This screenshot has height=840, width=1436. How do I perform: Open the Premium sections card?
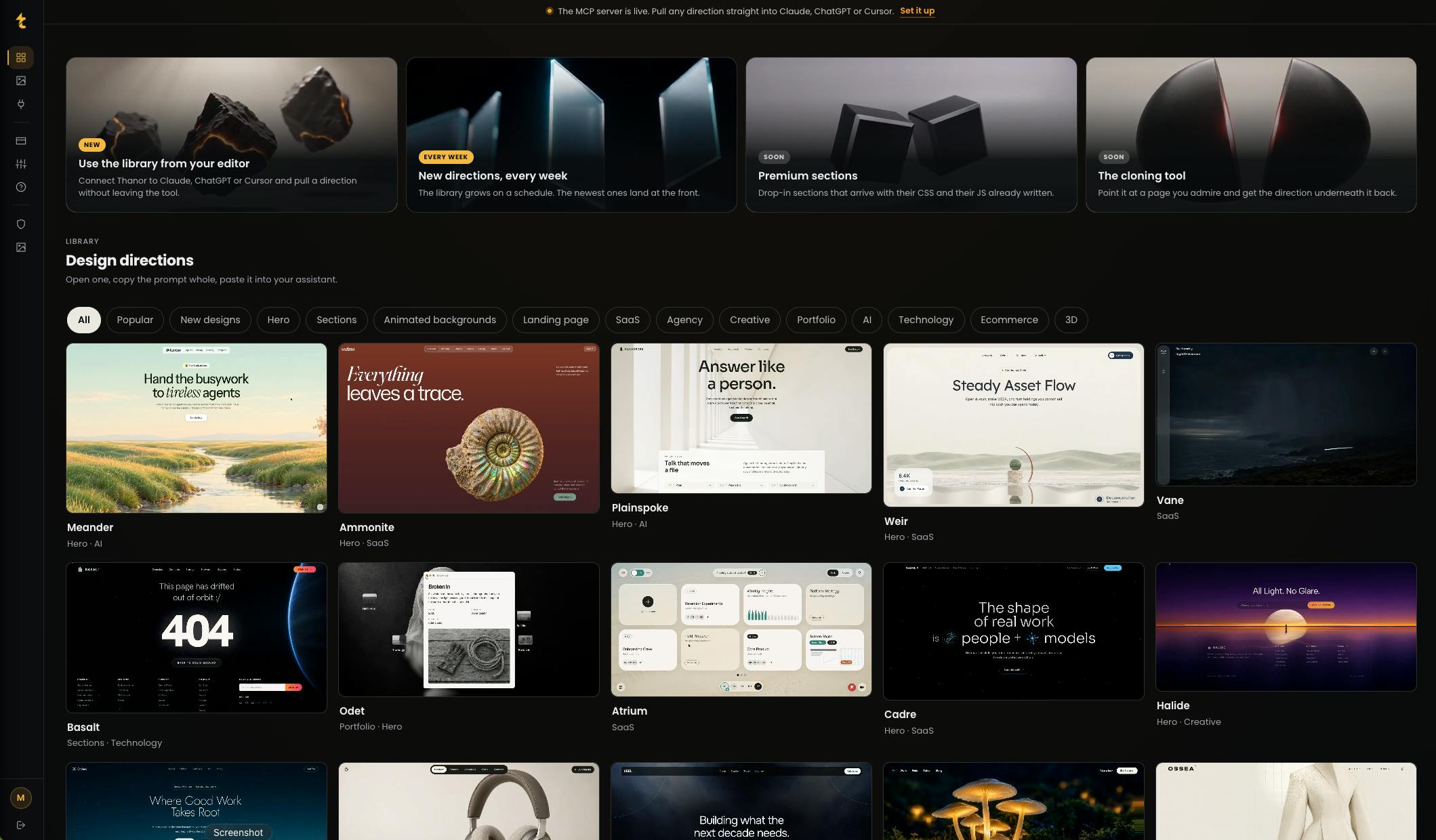click(x=911, y=135)
